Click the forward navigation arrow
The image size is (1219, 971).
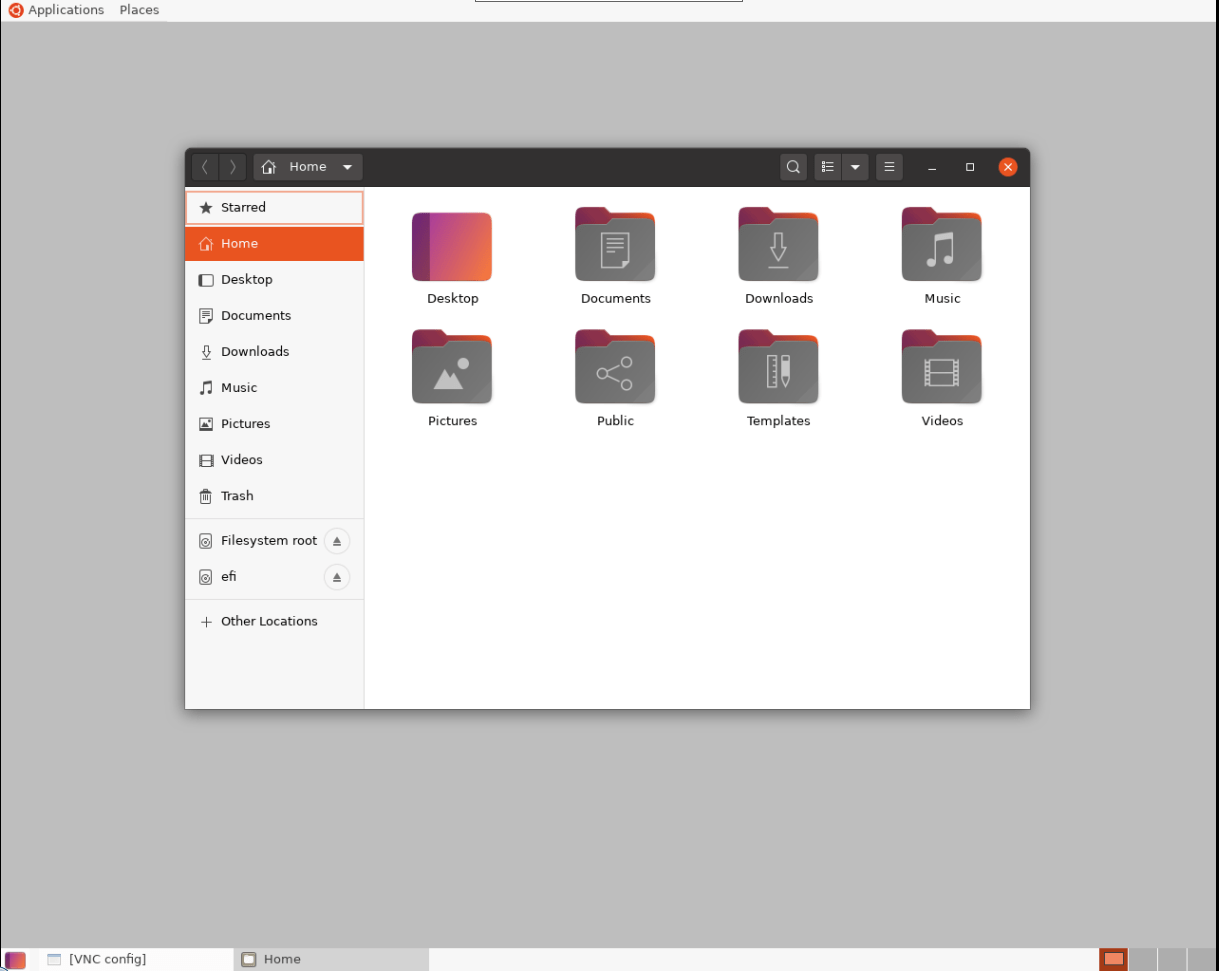tap(232, 167)
